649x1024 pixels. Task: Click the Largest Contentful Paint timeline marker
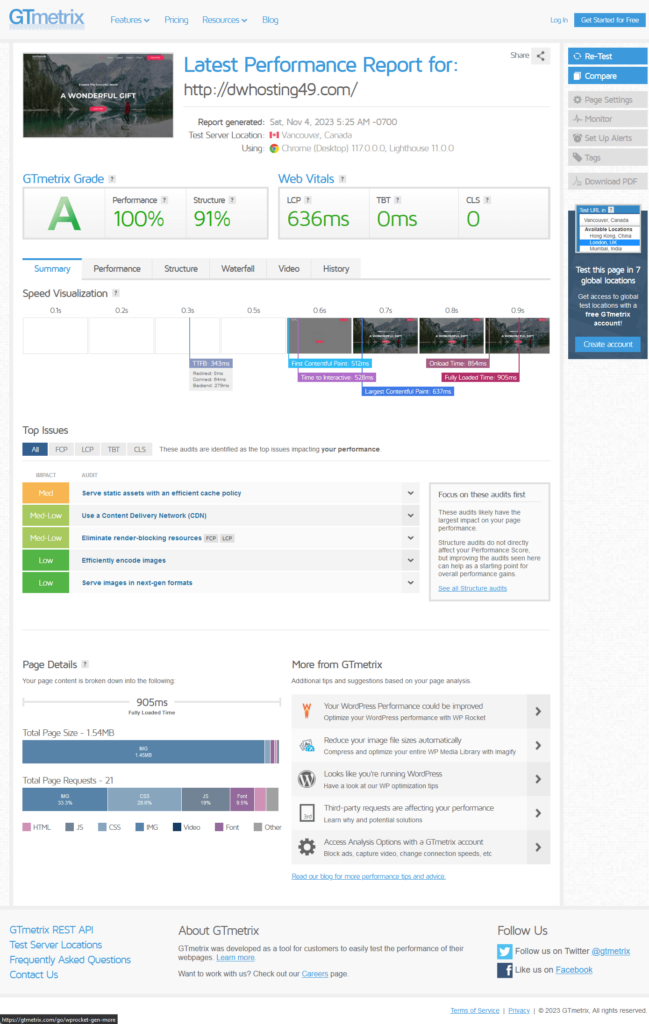408,391
